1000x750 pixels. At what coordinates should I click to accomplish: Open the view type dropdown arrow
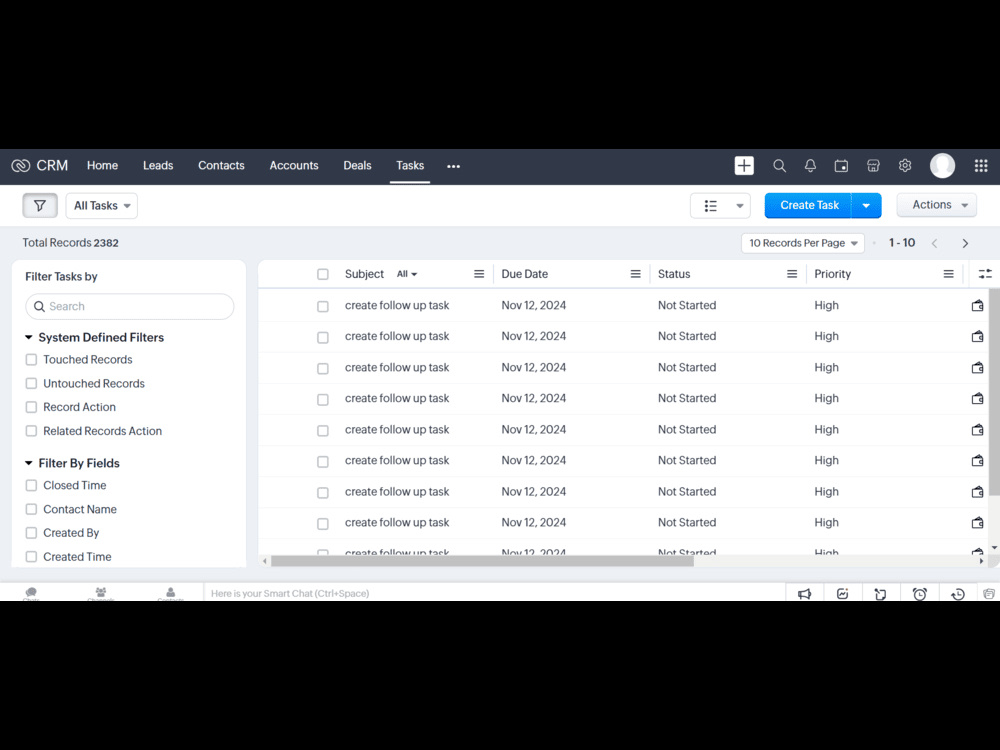click(x=740, y=205)
